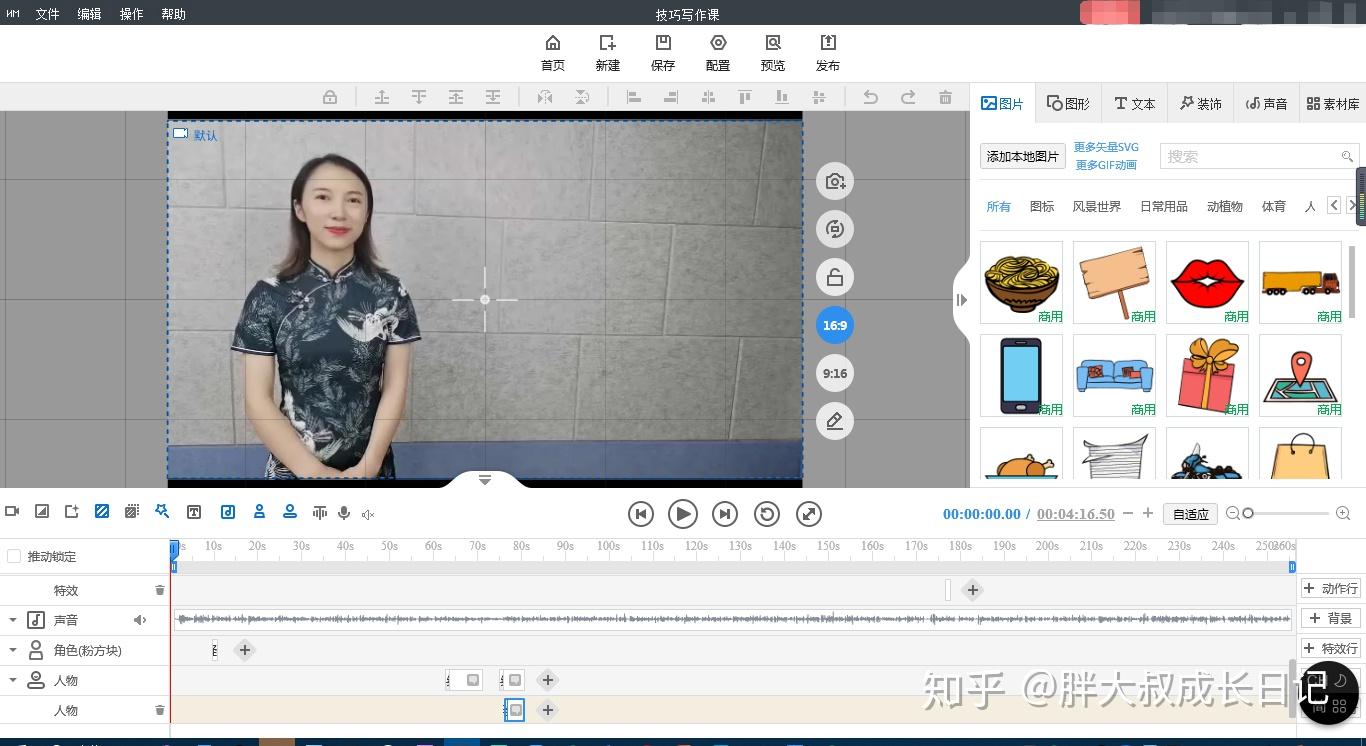Viewport: 1366px width, 746px height.
Task: Click the image search input field
Action: [1258, 156]
